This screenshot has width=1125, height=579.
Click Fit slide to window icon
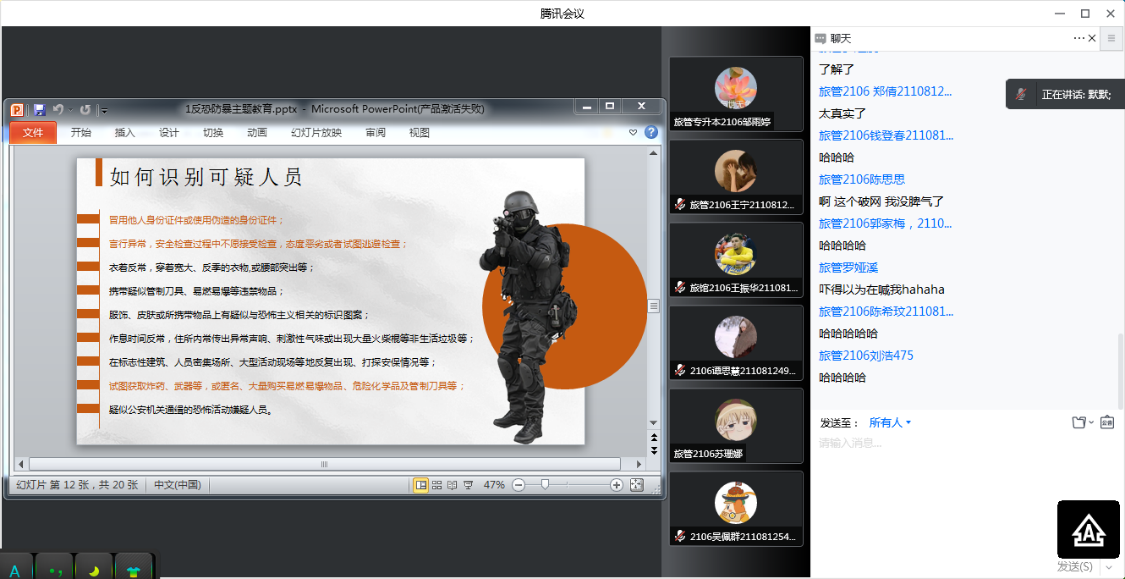click(636, 485)
